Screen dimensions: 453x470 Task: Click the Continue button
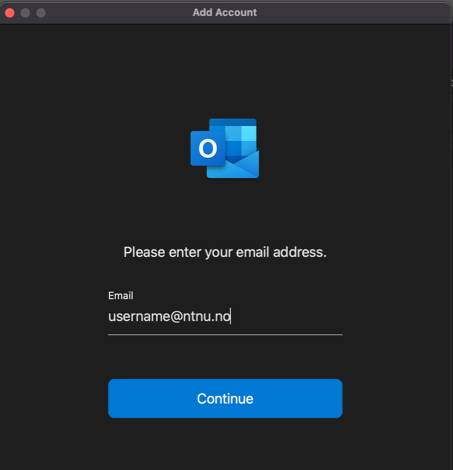(x=225, y=398)
